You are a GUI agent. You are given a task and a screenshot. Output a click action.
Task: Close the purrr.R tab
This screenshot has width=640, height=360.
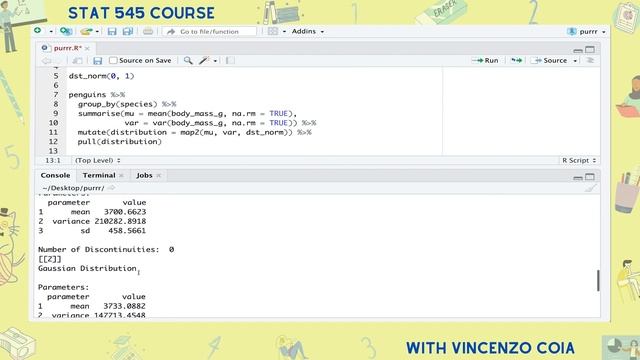coord(87,48)
